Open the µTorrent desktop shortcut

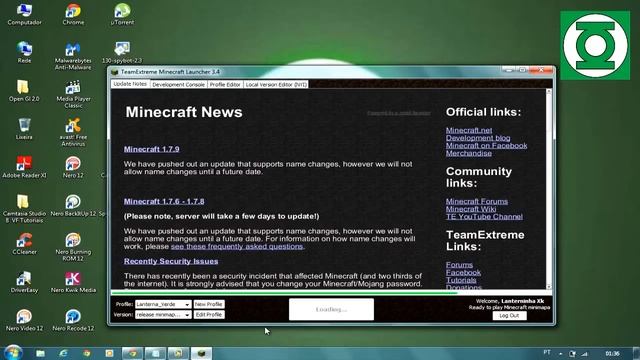[122, 14]
